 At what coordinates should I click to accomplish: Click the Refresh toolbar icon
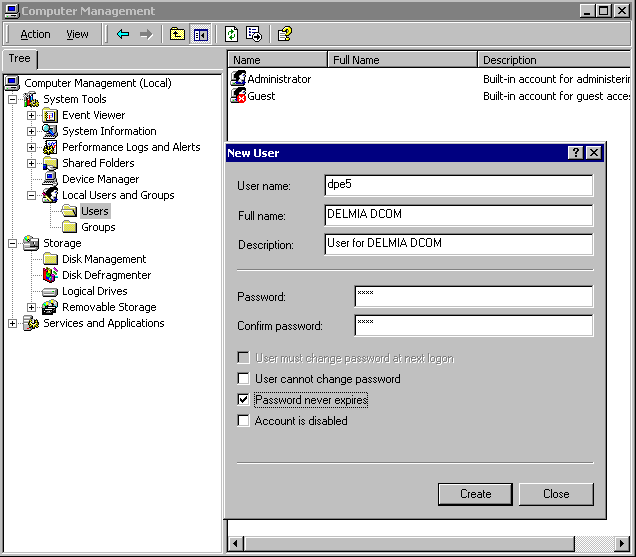pyautogui.click(x=231, y=34)
